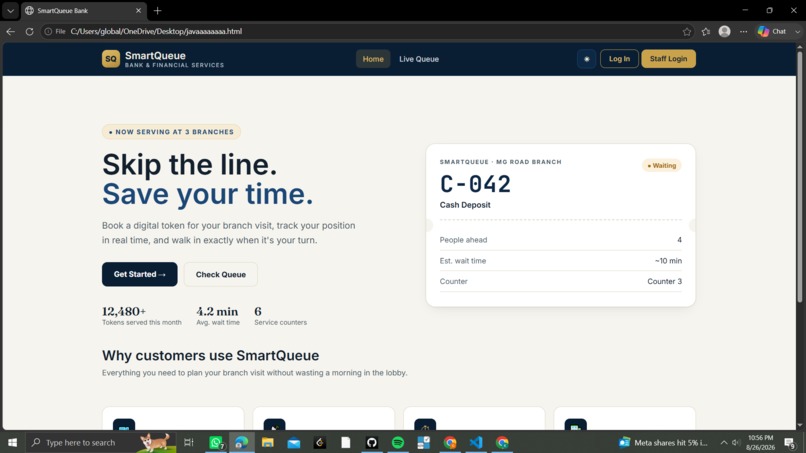Viewport: 806px width, 453px height.
Task: Open Spotify from the taskbar
Action: [x=398, y=442]
